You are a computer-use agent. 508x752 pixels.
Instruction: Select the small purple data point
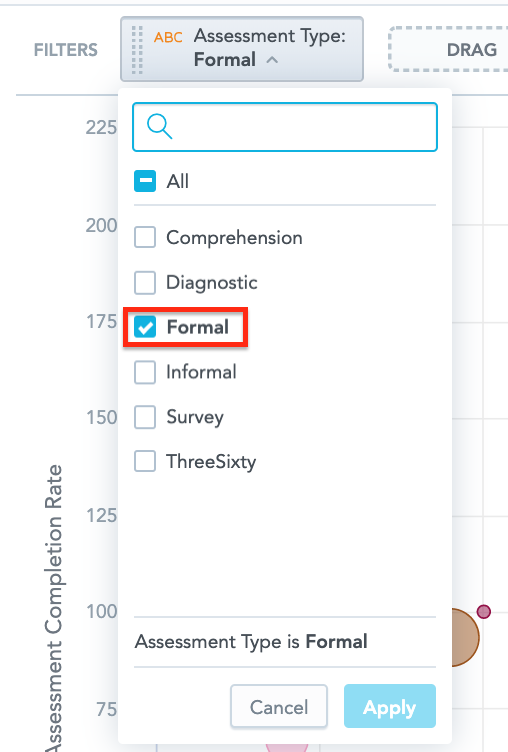tap(484, 611)
